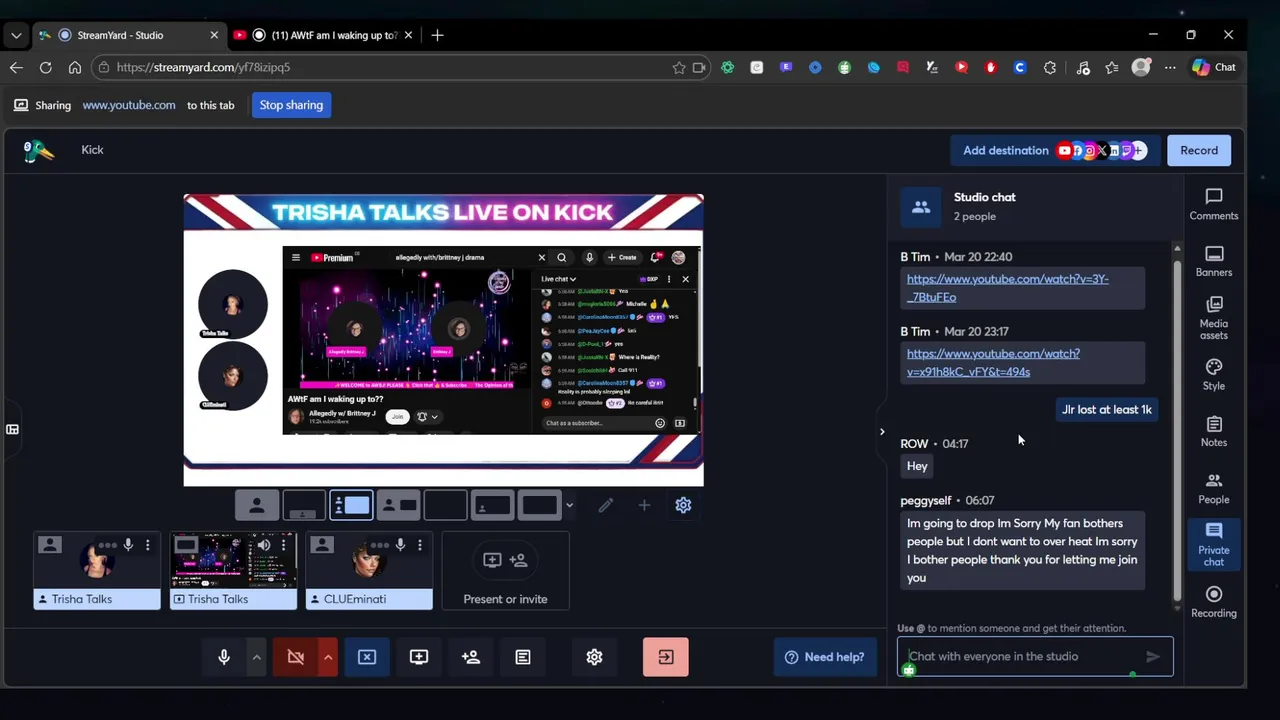The width and height of the screenshot is (1280, 720).
Task: Bookmark this page with star icon
Action: [679, 67]
